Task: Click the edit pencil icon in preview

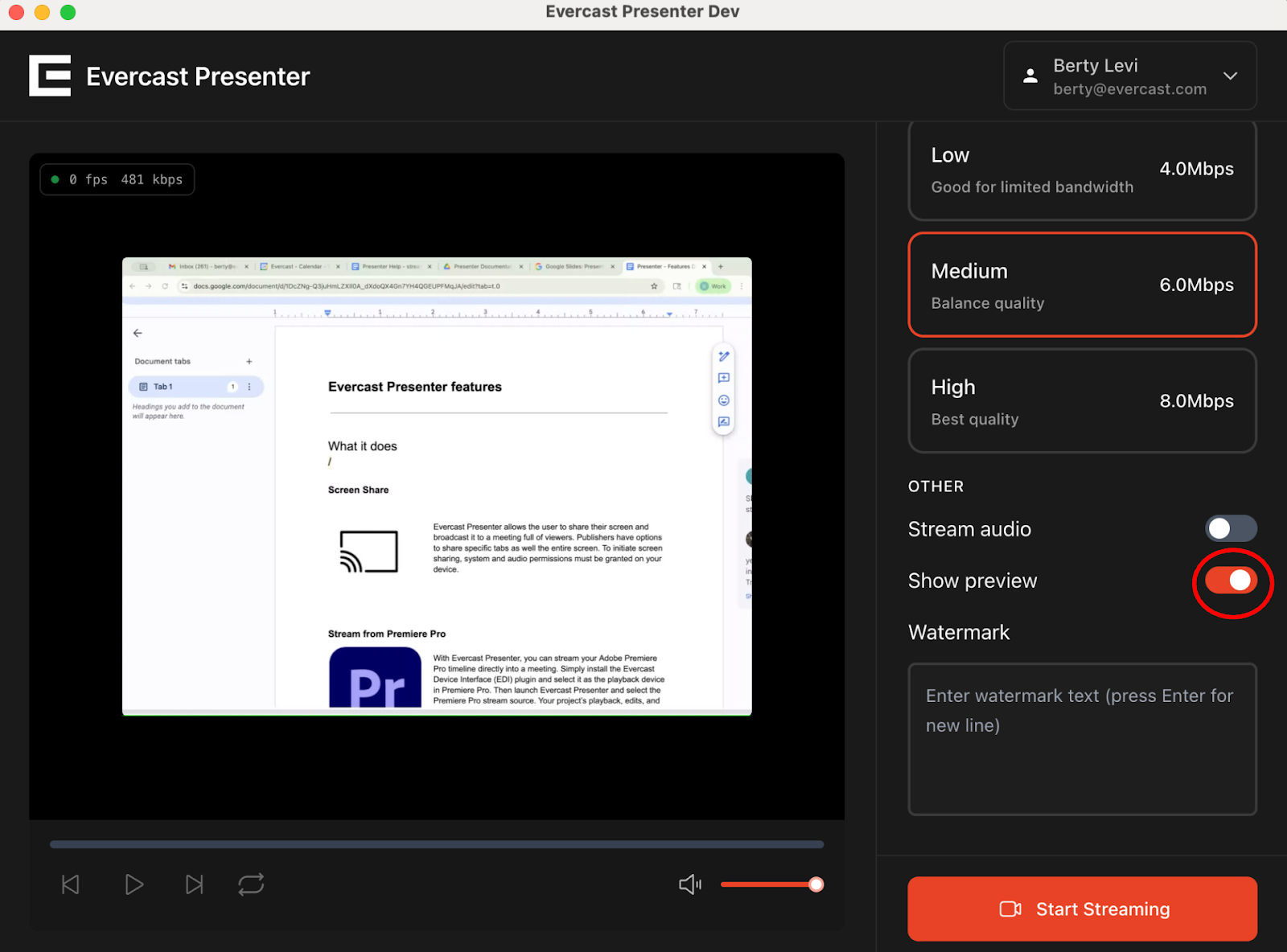Action: coord(724,356)
